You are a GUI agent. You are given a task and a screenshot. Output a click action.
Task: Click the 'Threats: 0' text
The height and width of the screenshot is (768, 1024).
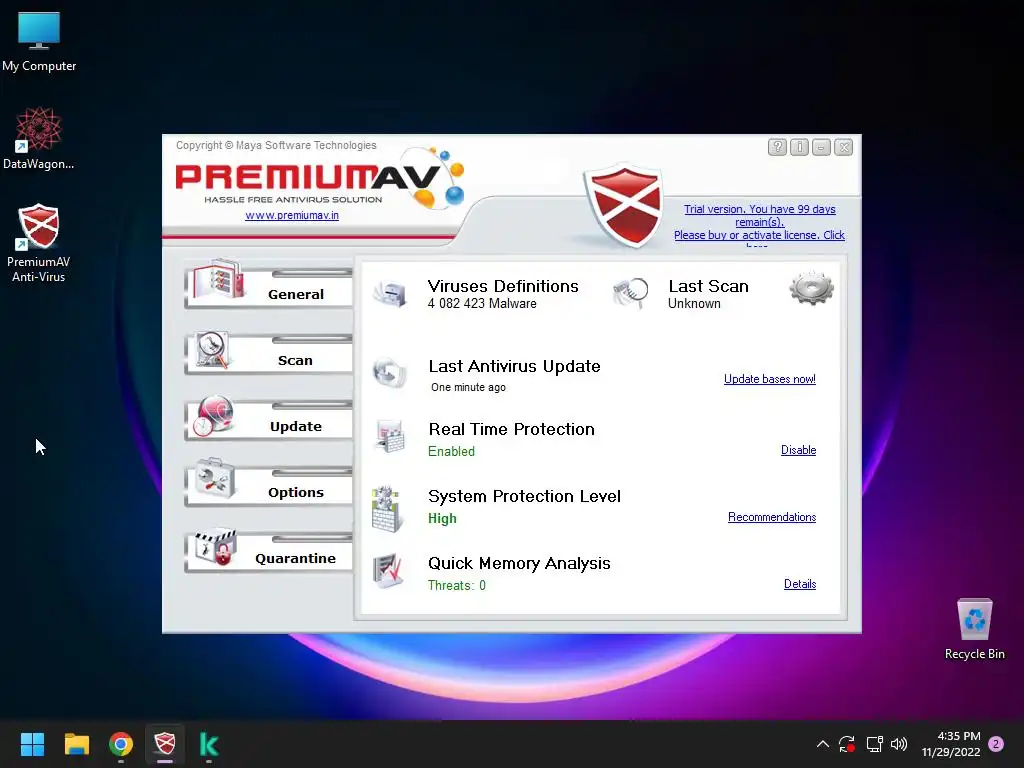coord(456,585)
